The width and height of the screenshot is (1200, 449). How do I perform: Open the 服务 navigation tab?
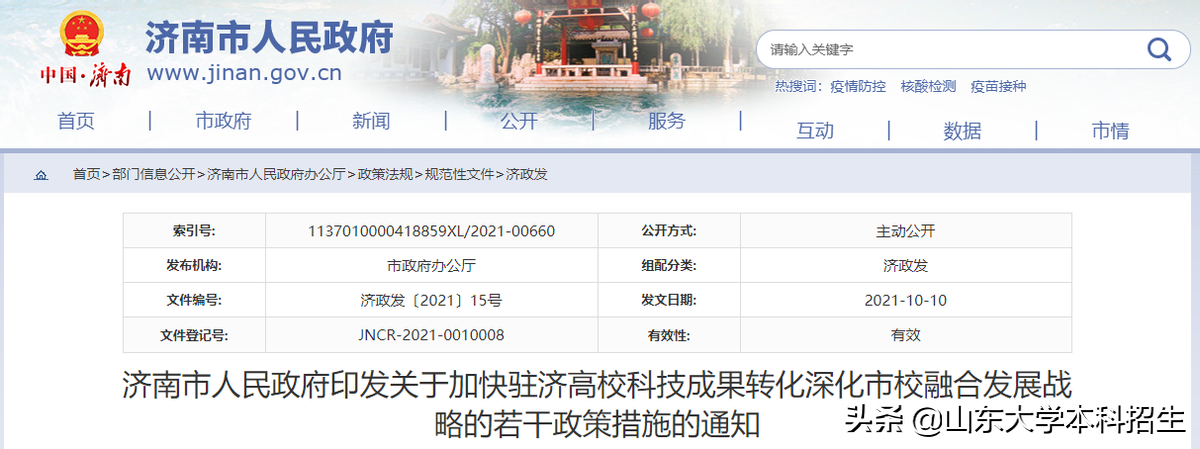point(667,121)
